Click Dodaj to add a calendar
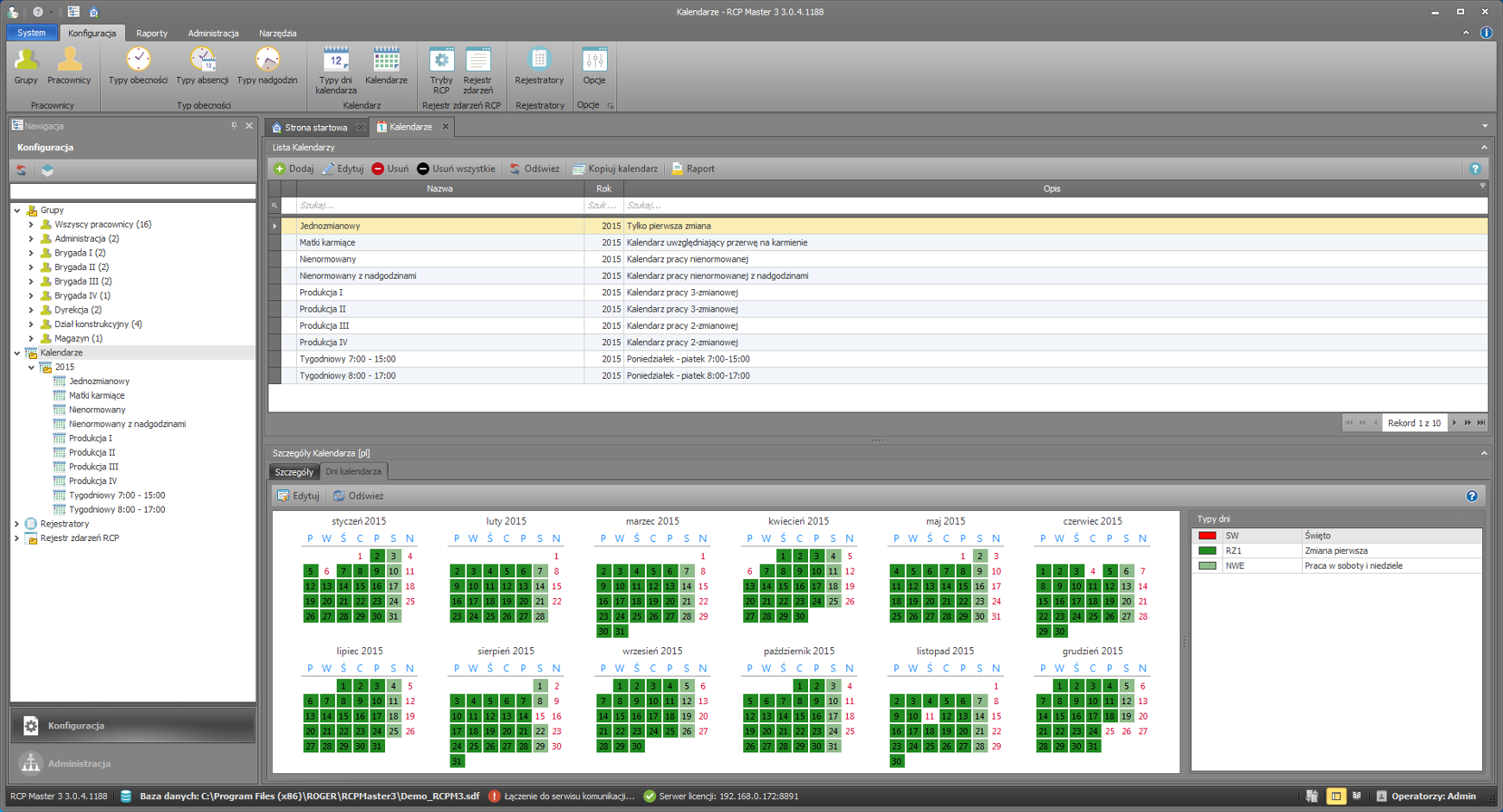Image resolution: width=1503 pixels, height=812 pixels. (x=294, y=169)
